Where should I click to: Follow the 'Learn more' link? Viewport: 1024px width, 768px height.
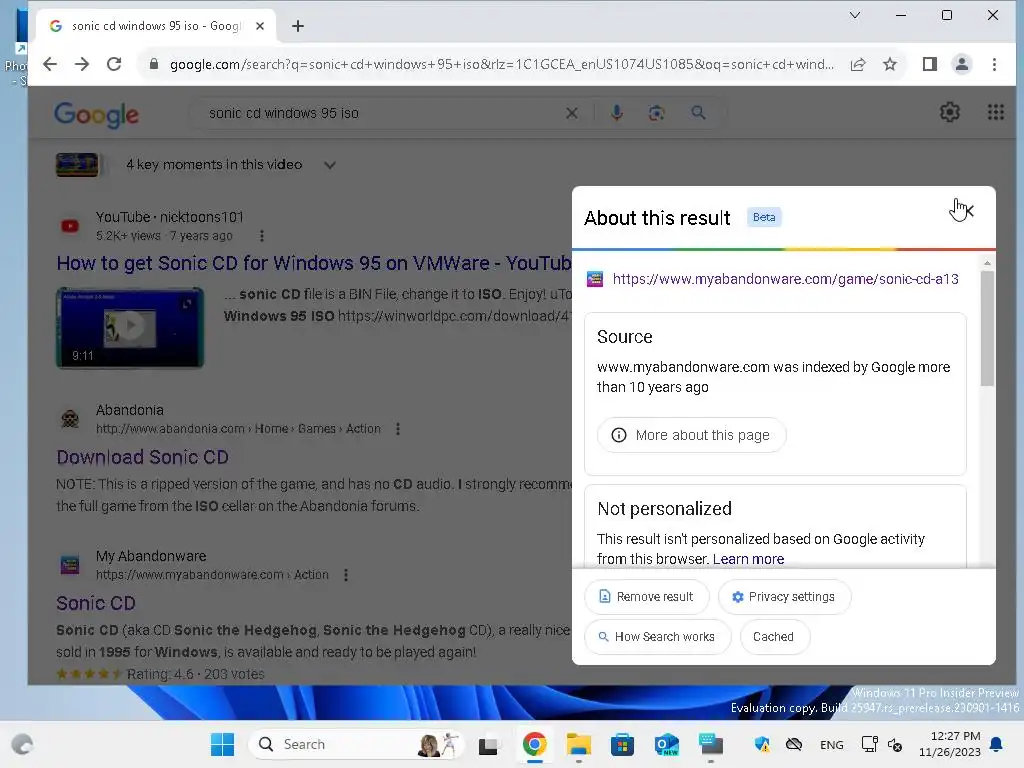click(x=748, y=560)
